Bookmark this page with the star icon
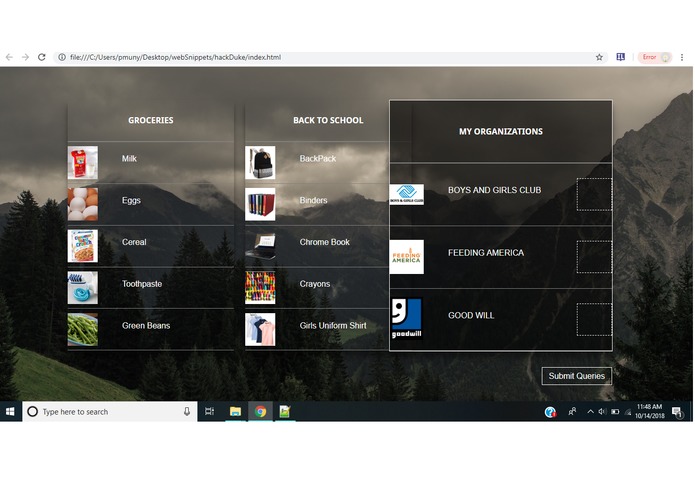This screenshot has height=494, width=695. click(599, 57)
